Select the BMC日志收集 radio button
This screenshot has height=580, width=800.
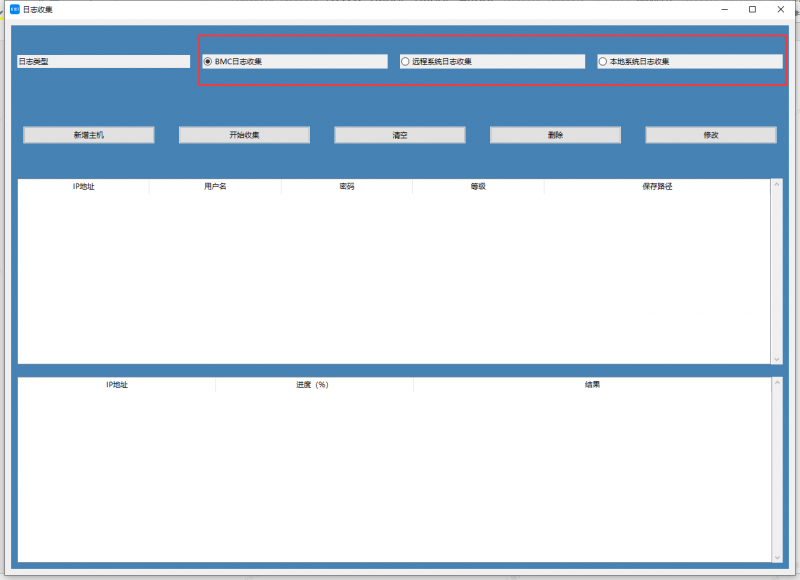[208, 61]
